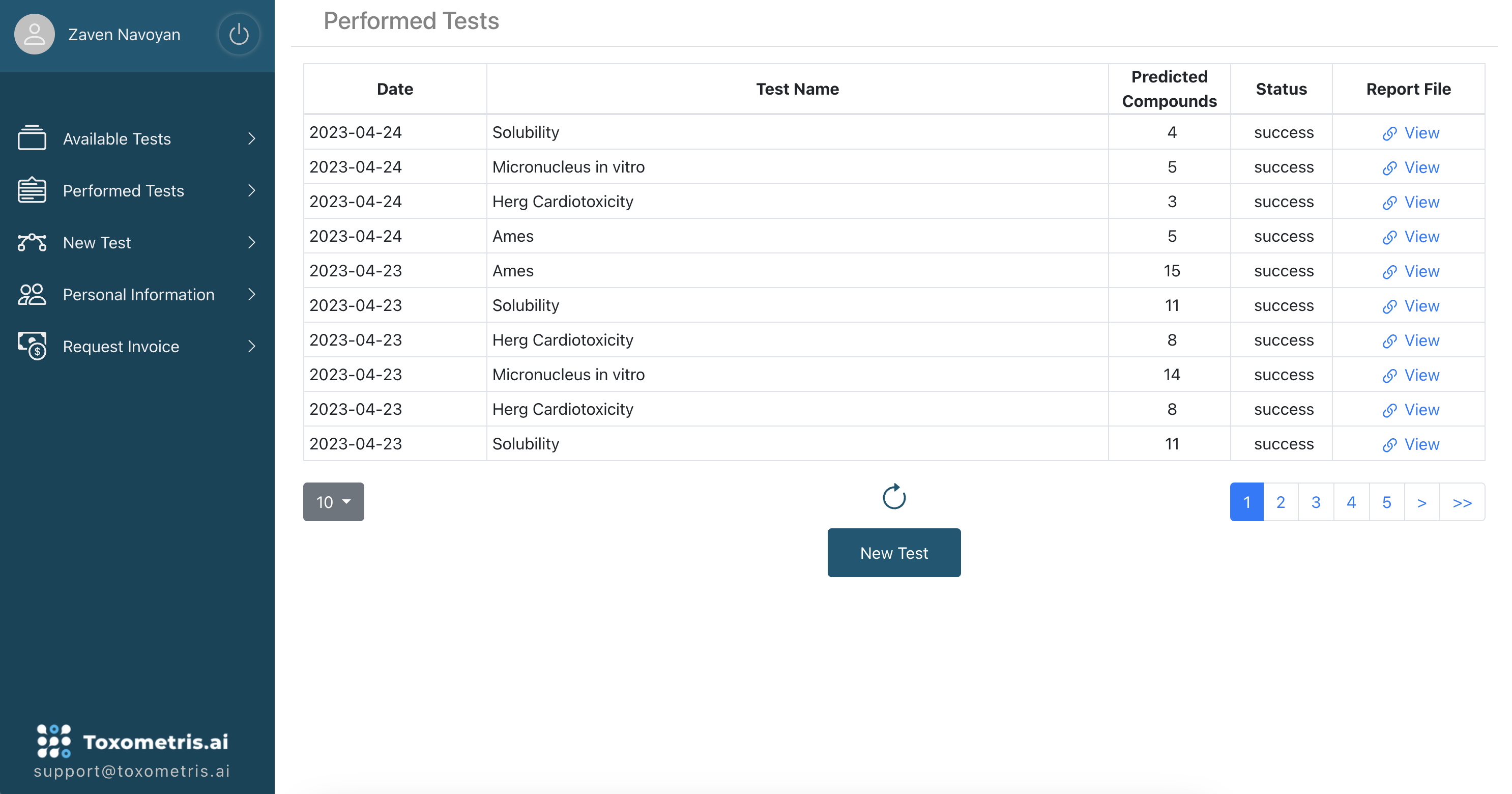Click the Report File column header
The image size is (1512, 794).
coord(1408,89)
